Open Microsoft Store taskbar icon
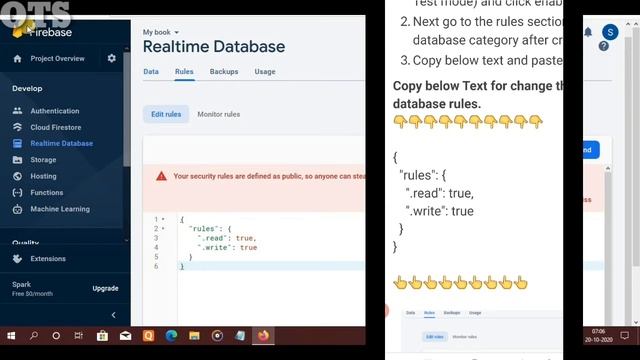 (x=102, y=336)
